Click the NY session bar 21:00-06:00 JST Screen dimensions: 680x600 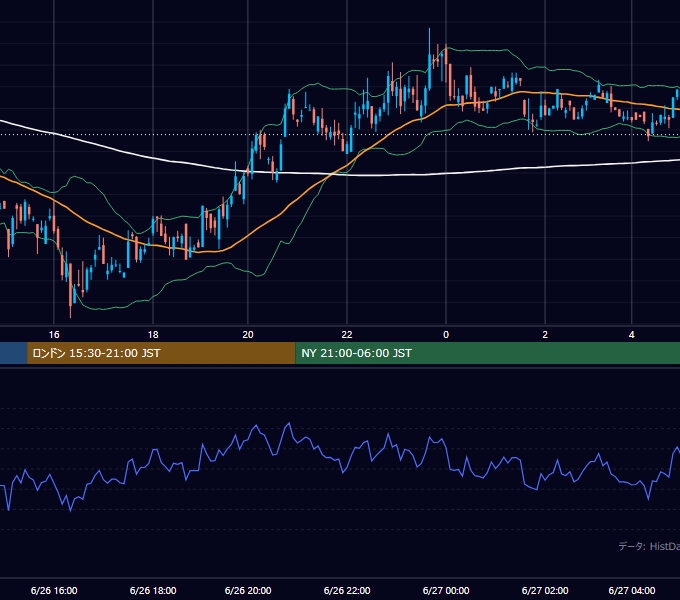tap(487, 353)
